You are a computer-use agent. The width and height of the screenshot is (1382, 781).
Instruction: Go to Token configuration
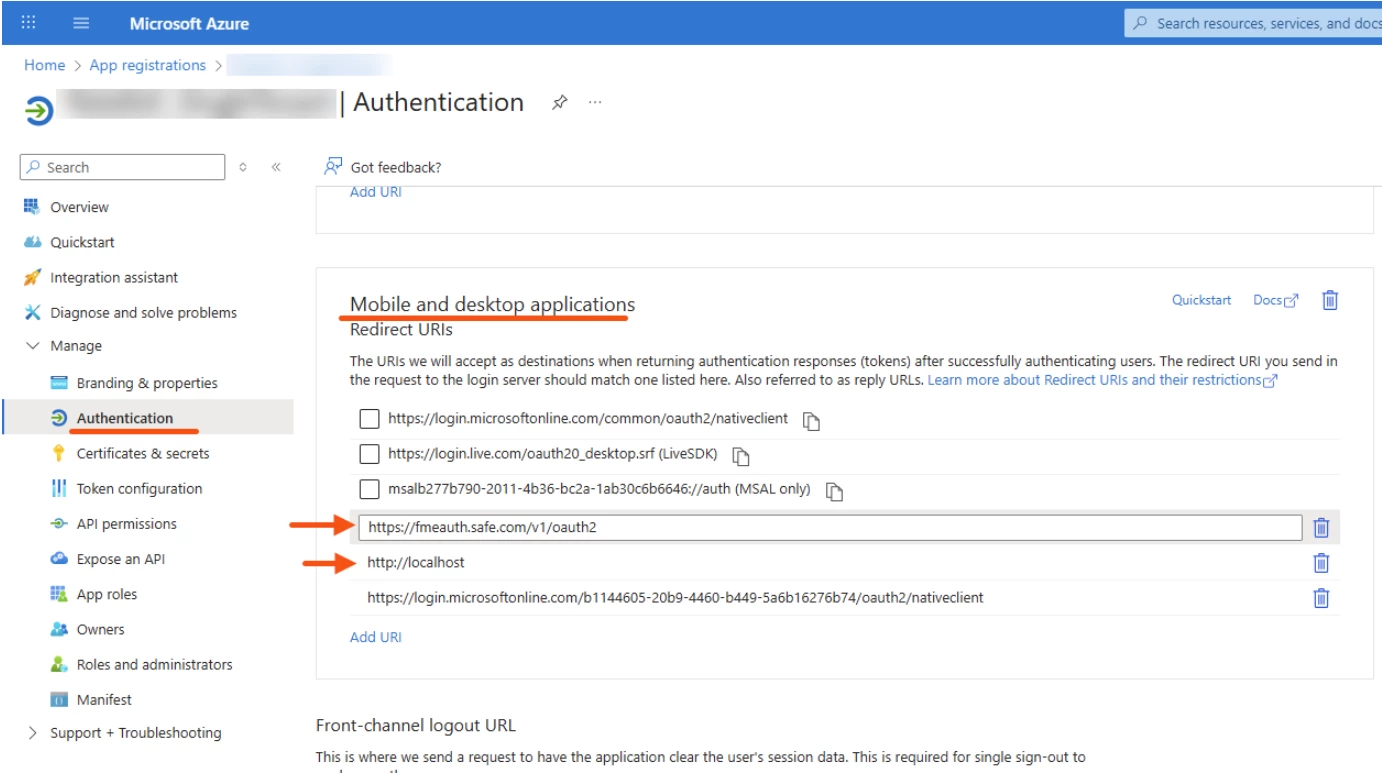pos(139,488)
